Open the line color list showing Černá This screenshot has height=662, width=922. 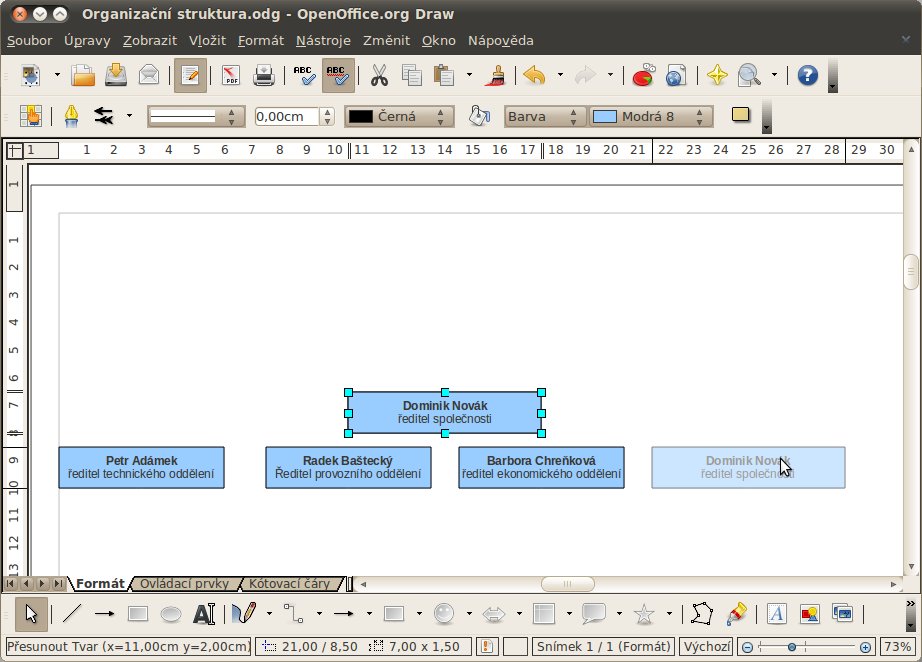(399, 116)
